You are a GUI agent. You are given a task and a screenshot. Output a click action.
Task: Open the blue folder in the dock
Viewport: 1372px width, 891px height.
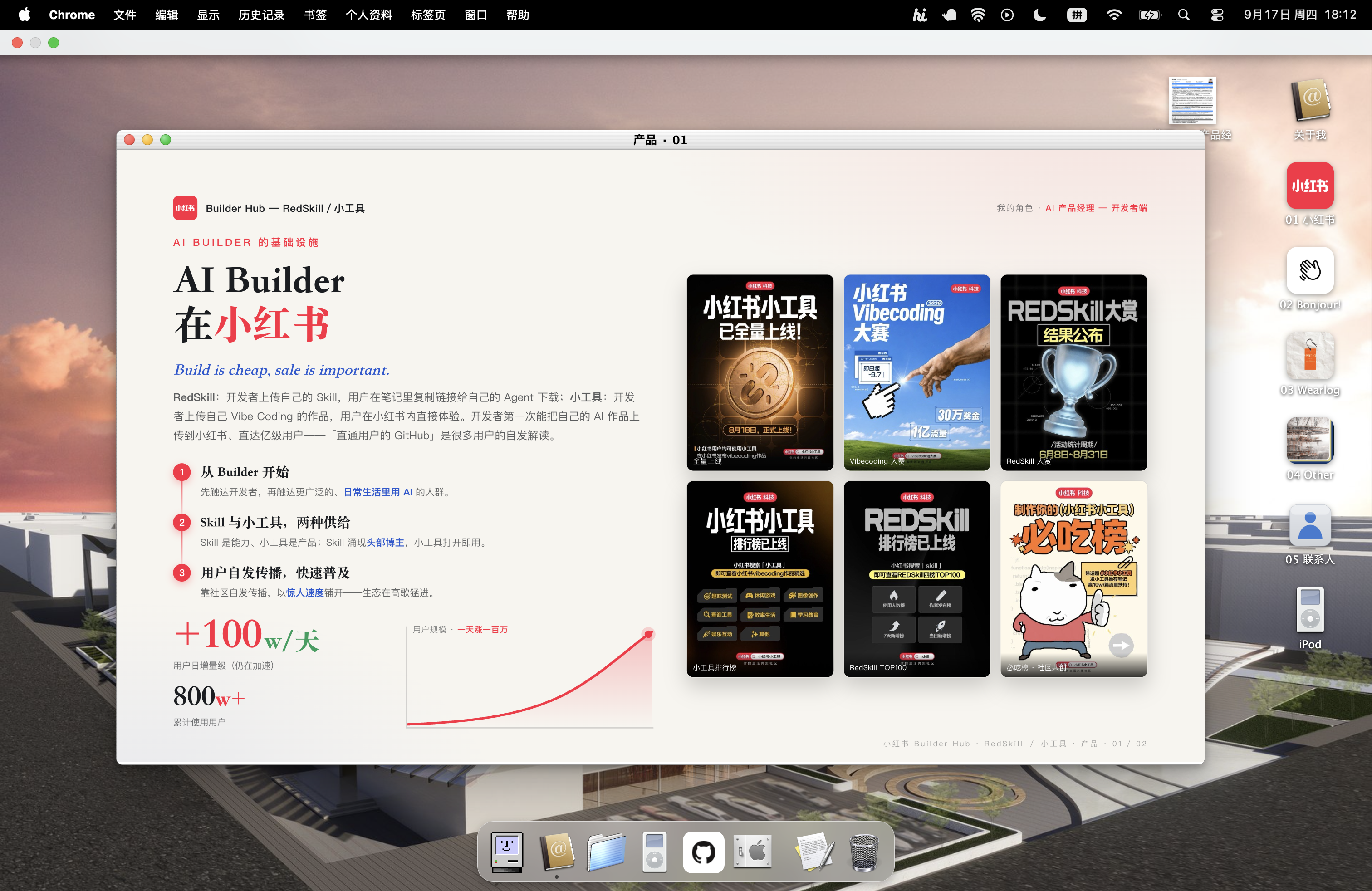pyautogui.click(x=606, y=852)
